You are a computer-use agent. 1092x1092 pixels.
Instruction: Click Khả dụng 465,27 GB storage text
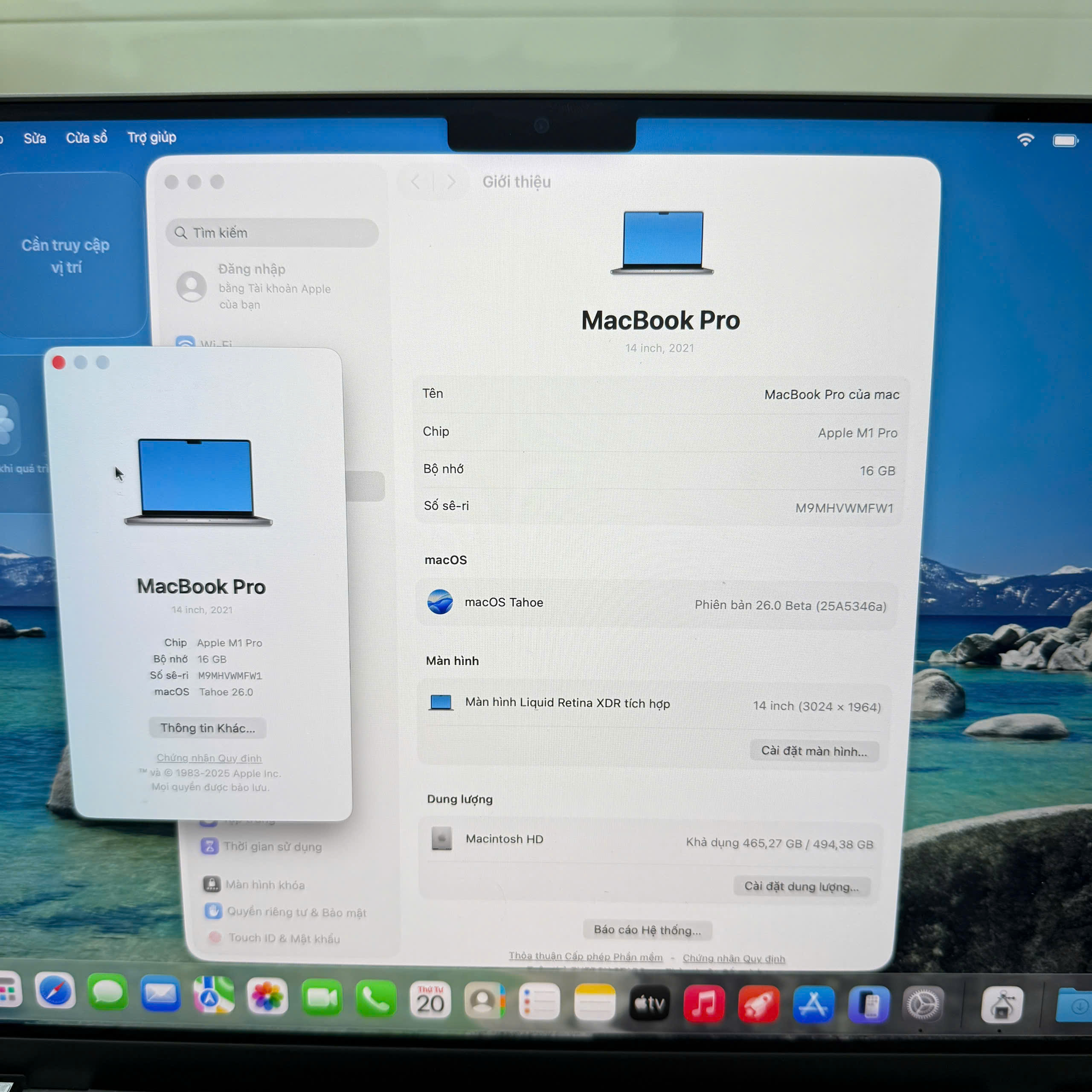(779, 843)
